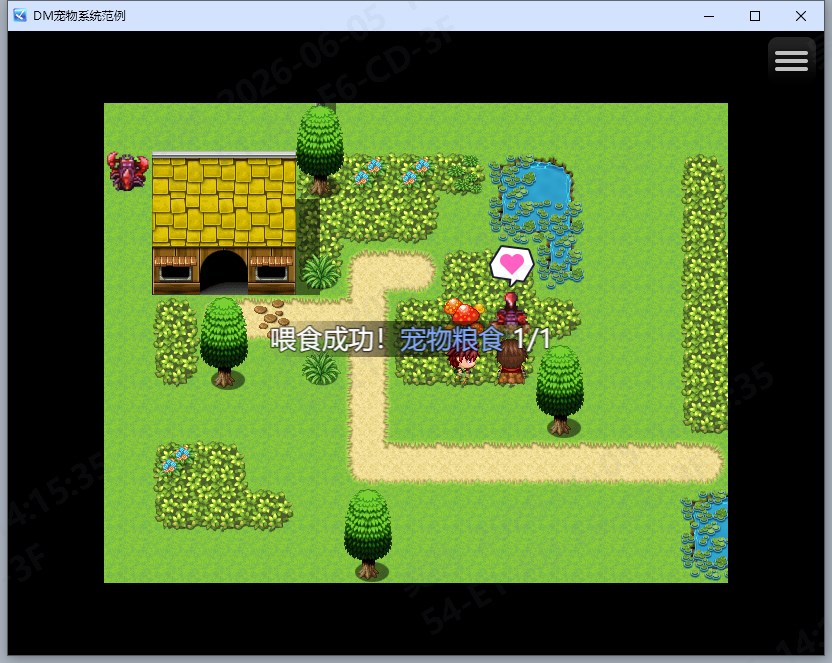Click the yellow tiled roof of the house
This screenshot has width=832, height=663.
(224, 202)
